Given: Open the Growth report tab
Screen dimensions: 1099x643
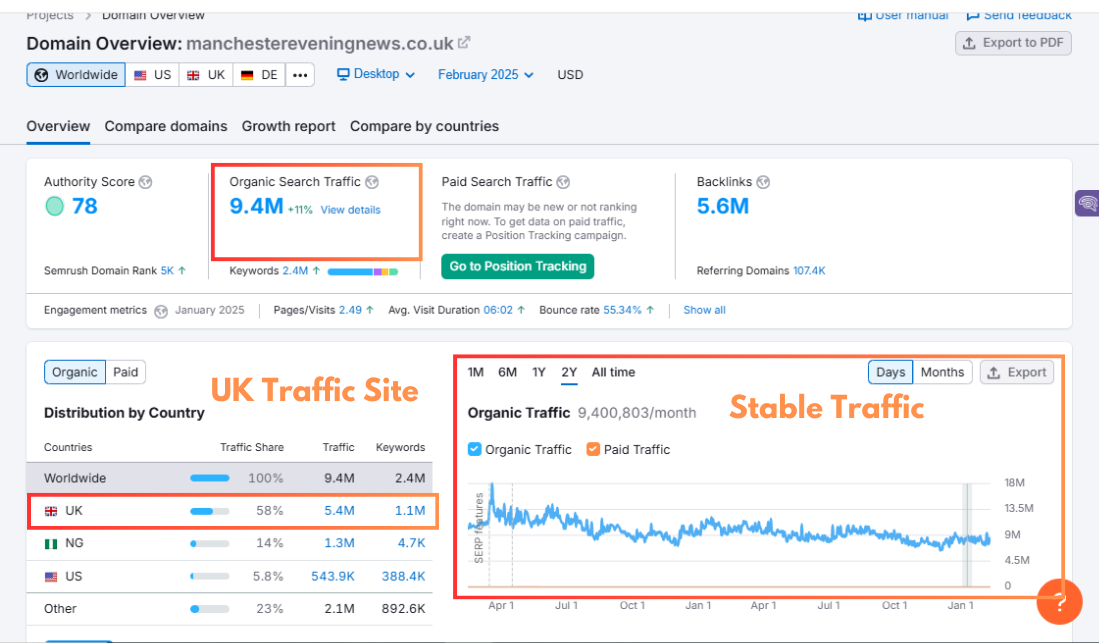Looking at the screenshot, I should (289, 126).
